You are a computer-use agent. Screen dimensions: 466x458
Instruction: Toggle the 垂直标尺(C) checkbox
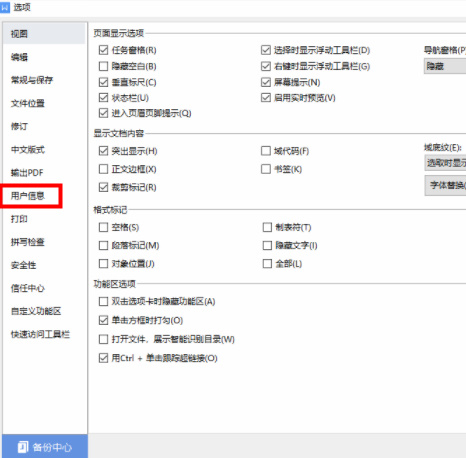pyautogui.click(x=103, y=82)
